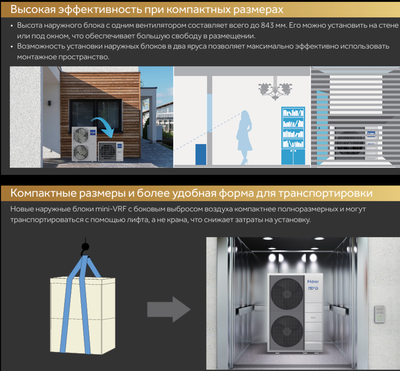
Task: Click the outdoor unit inside the elevator
Action: click(295, 314)
